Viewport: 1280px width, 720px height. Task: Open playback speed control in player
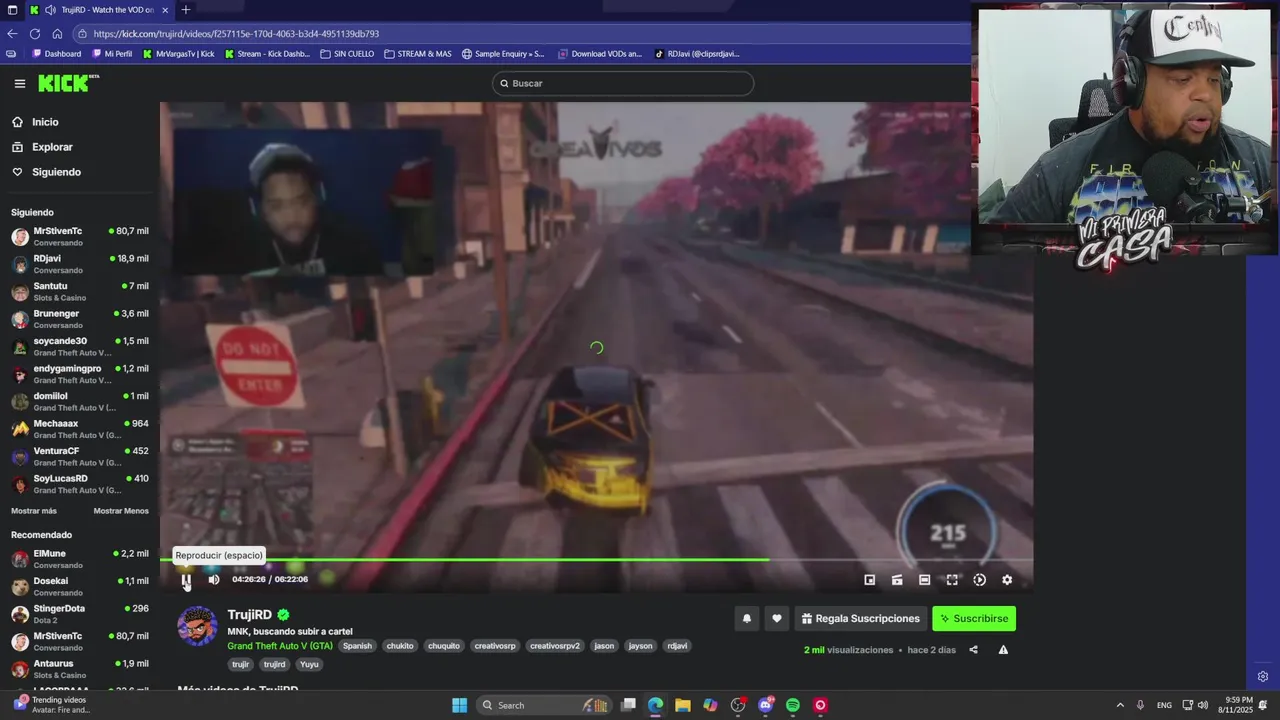coord(980,580)
